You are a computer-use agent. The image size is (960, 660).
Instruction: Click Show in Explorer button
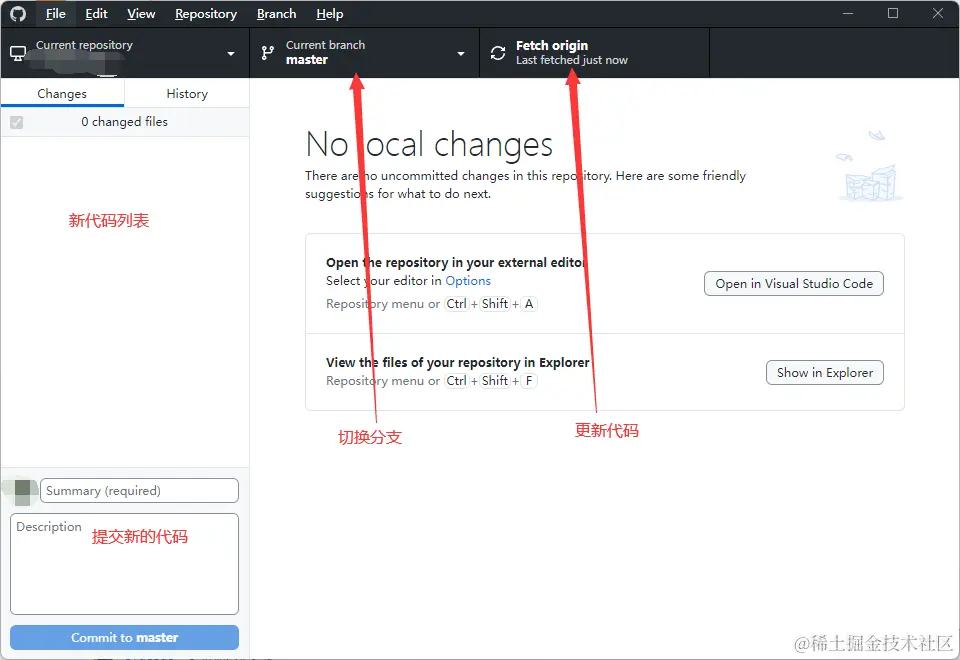(x=825, y=373)
